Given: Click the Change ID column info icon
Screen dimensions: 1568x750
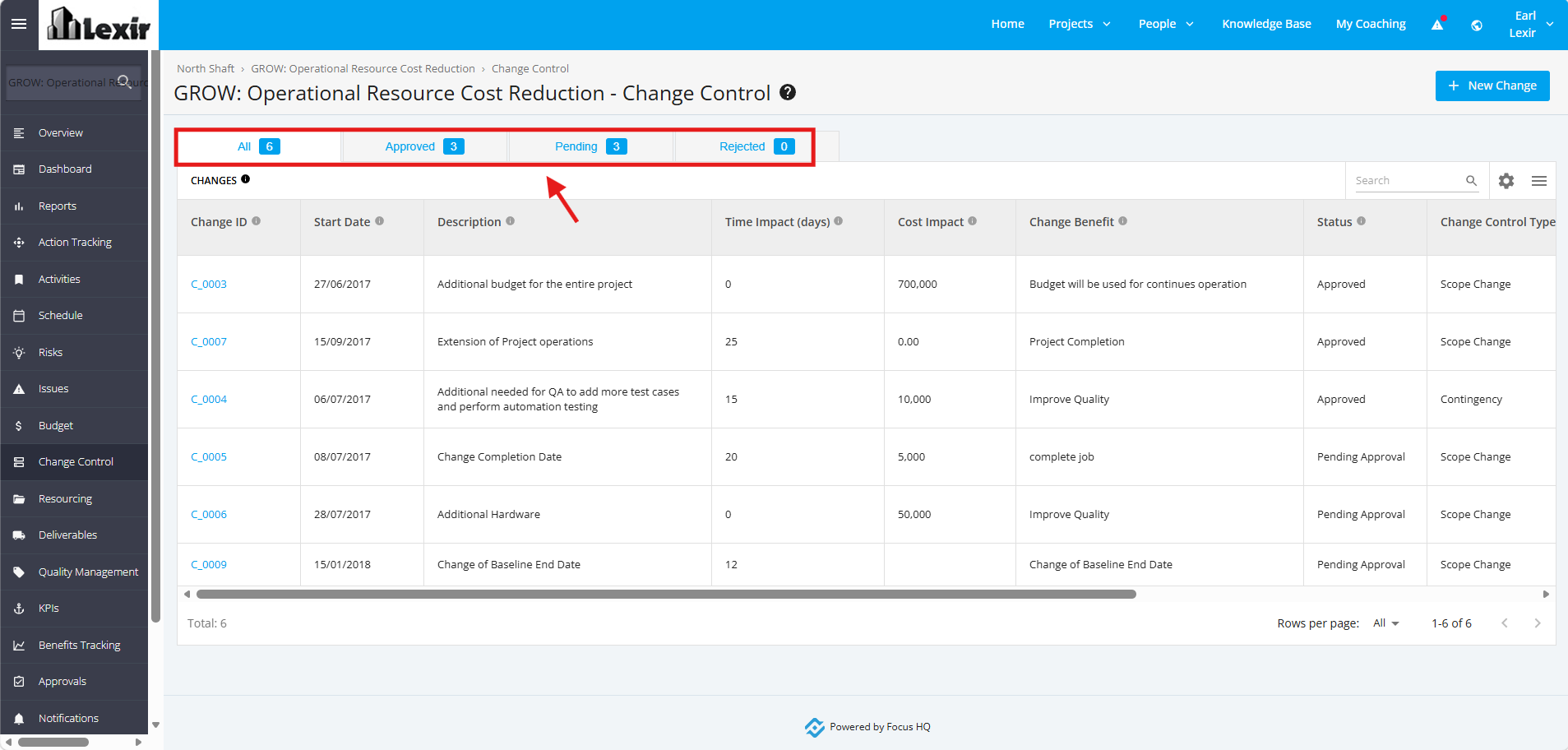Looking at the screenshot, I should (x=256, y=221).
